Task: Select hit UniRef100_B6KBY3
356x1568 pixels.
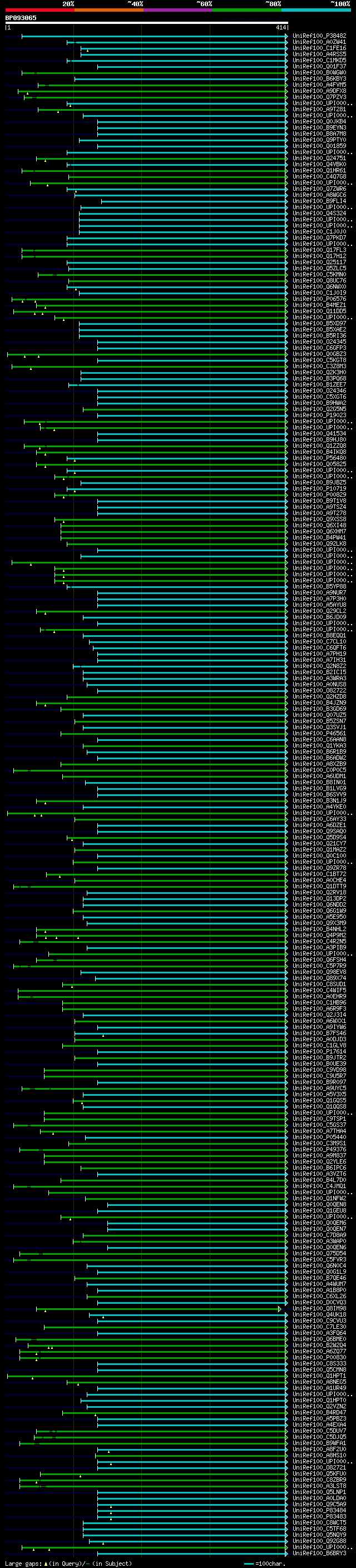Action: pos(319,78)
